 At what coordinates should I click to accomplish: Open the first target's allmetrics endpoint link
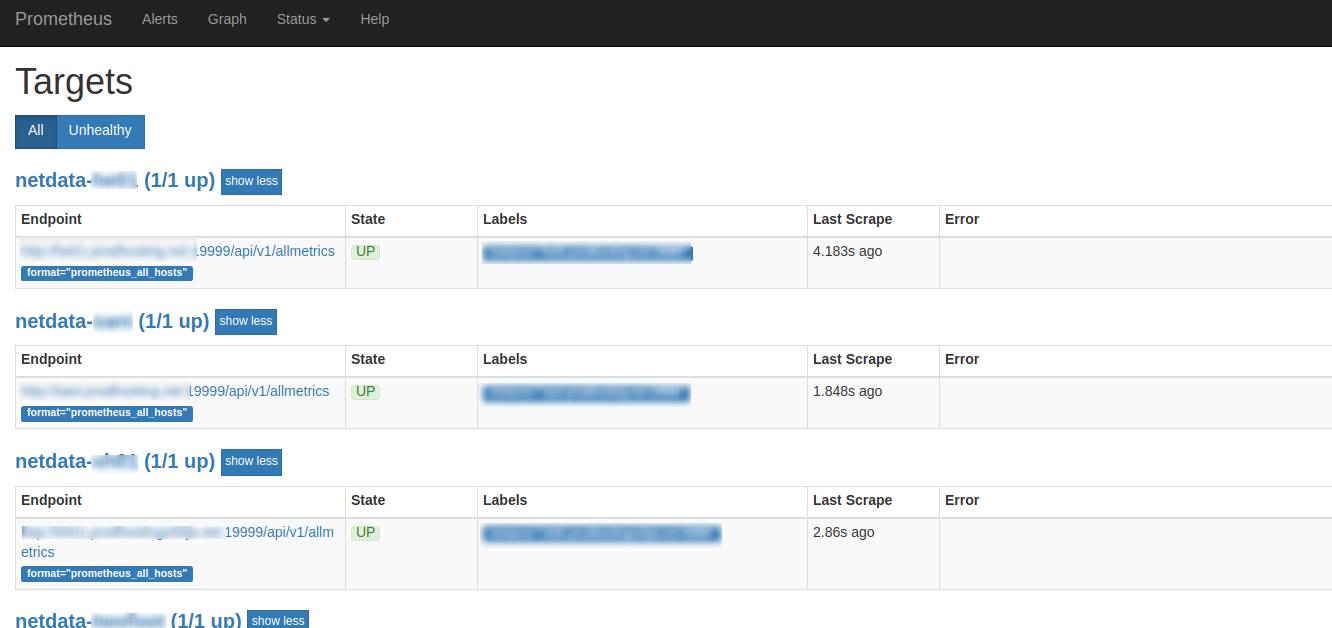click(178, 251)
